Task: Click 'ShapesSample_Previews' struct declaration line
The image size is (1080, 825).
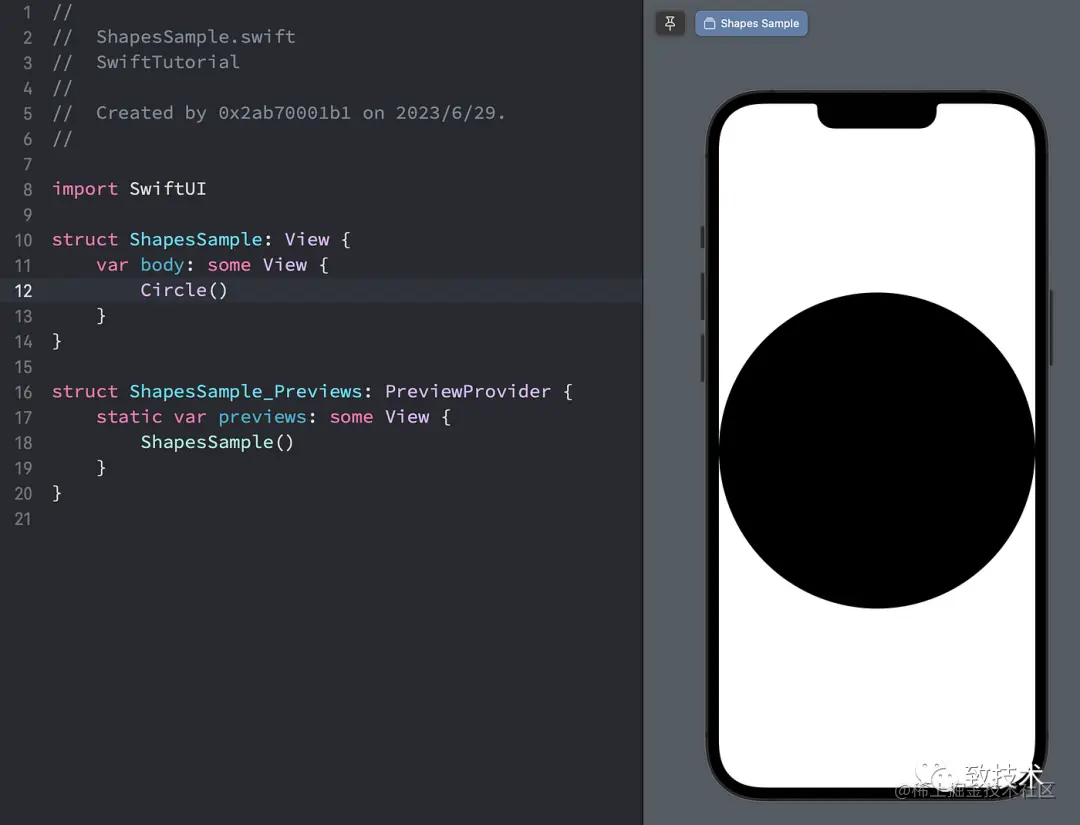Action: point(312,391)
